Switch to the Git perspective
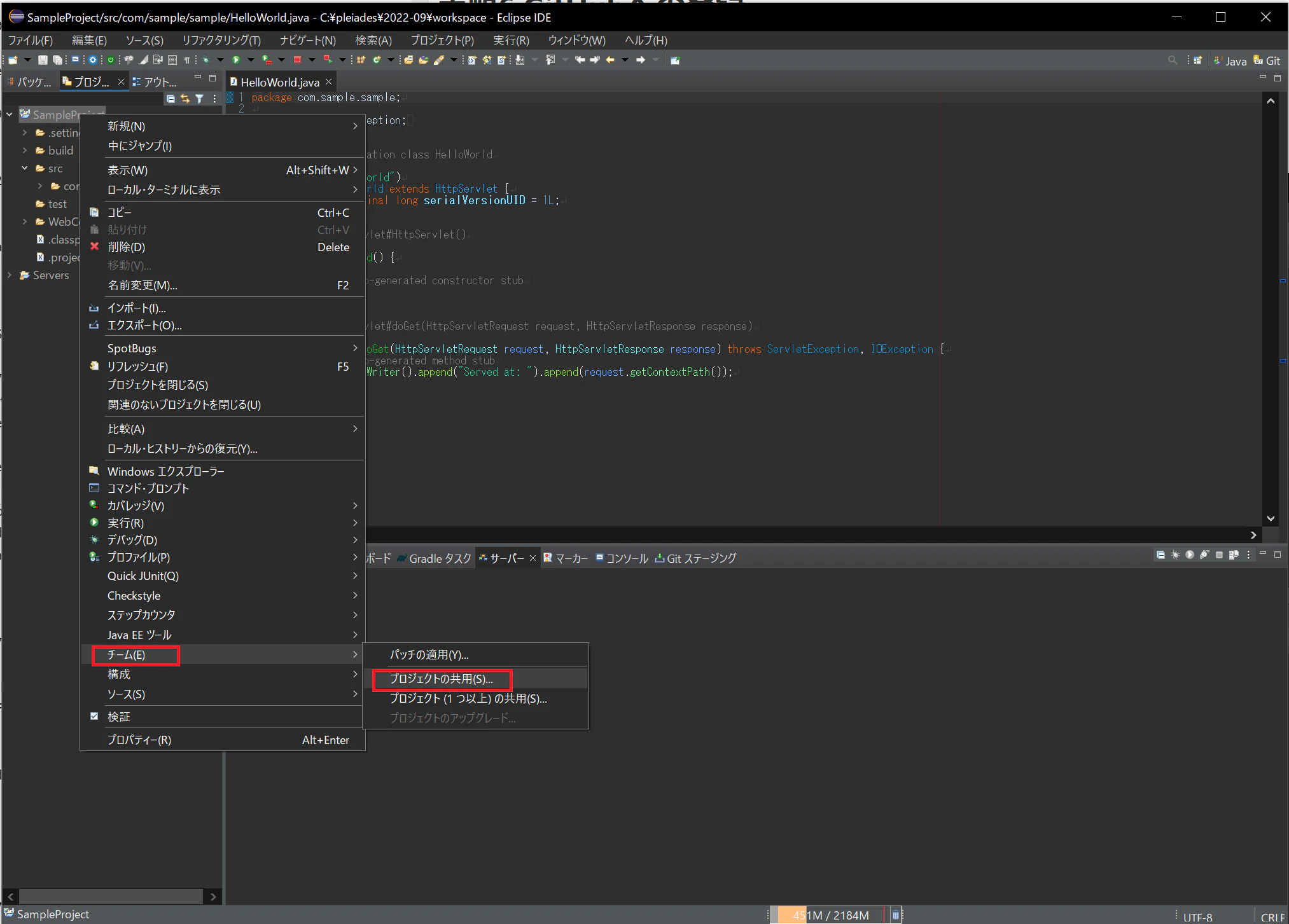This screenshot has height=924, width=1289. [x=1267, y=60]
